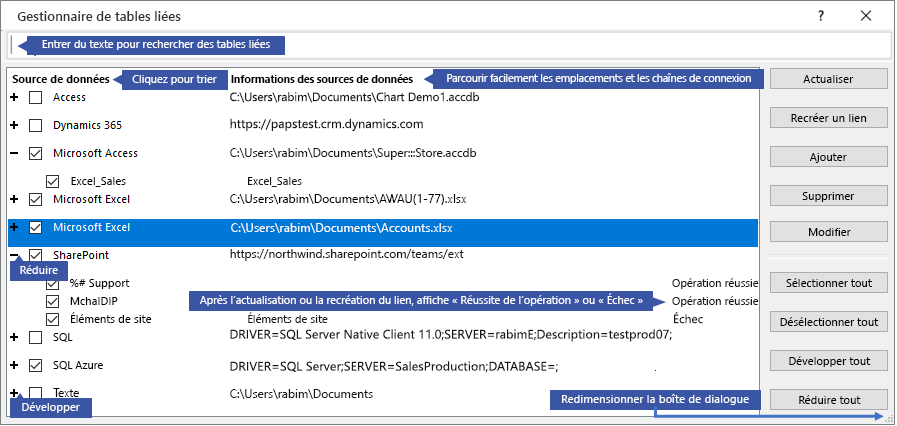Toggle the Éléments de site checkbox
This screenshot has height=426, width=897.
coord(53,319)
